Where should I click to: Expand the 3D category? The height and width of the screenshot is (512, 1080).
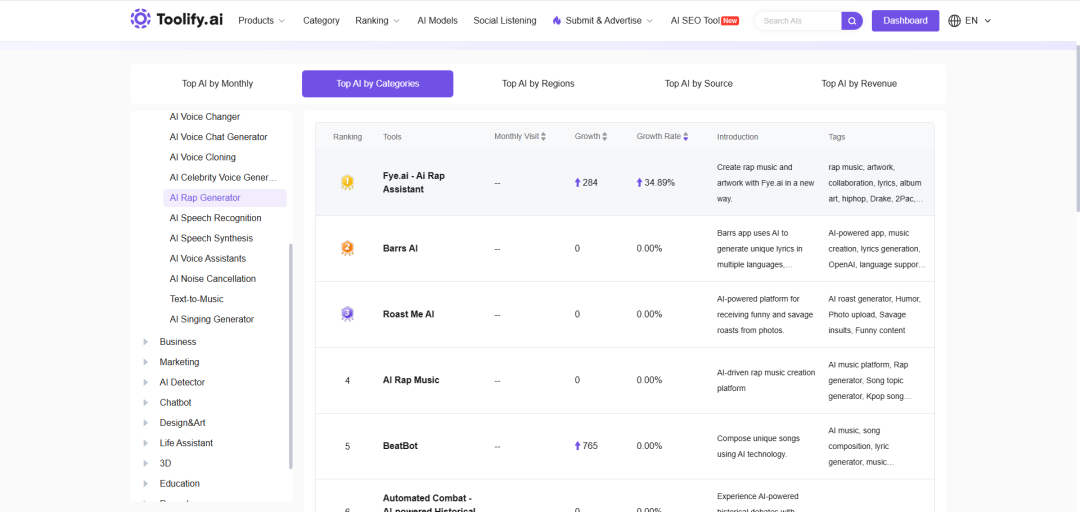(x=145, y=463)
